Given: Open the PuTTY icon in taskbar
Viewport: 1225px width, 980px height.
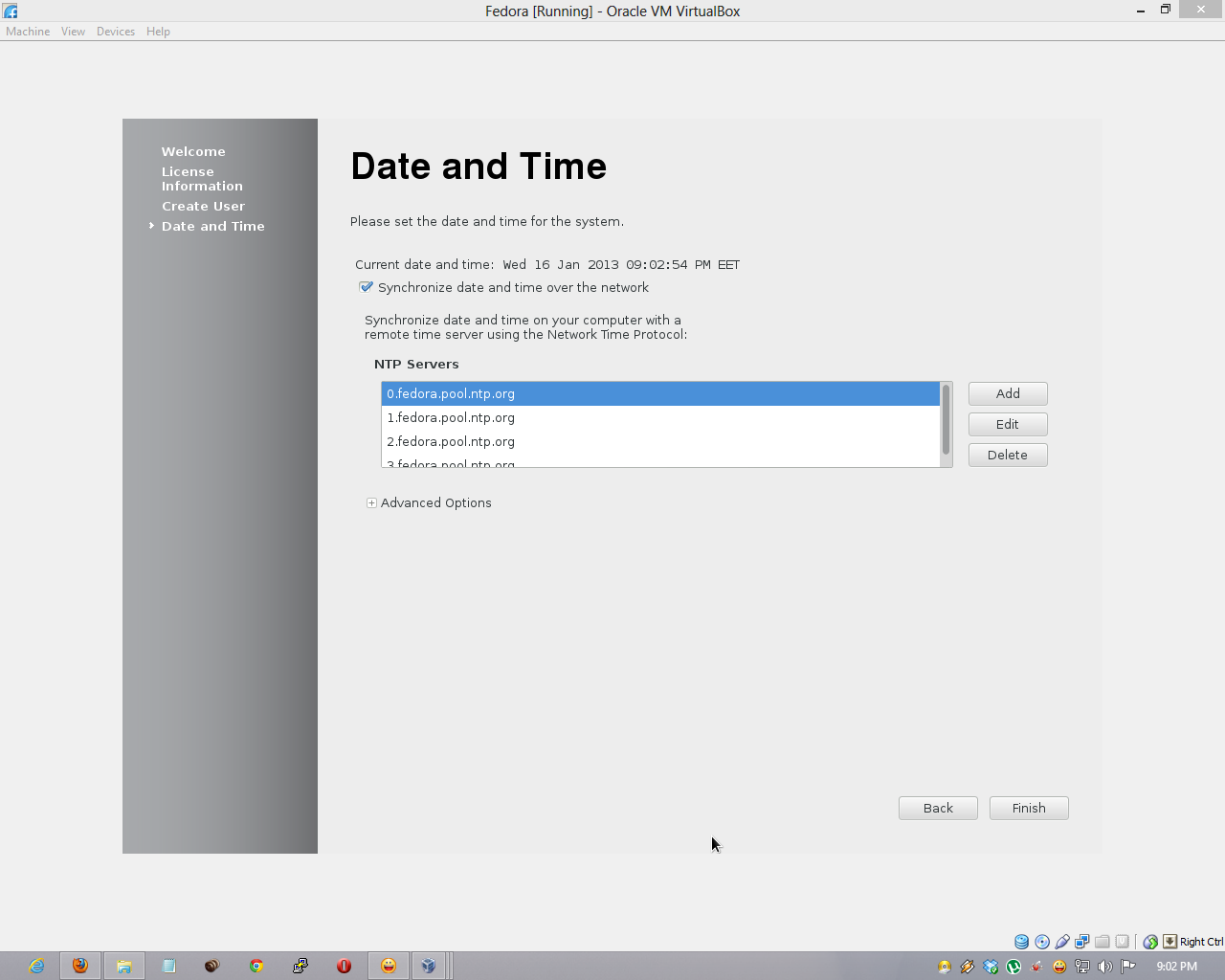Looking at the screenshot, I should tap(301, 966).
